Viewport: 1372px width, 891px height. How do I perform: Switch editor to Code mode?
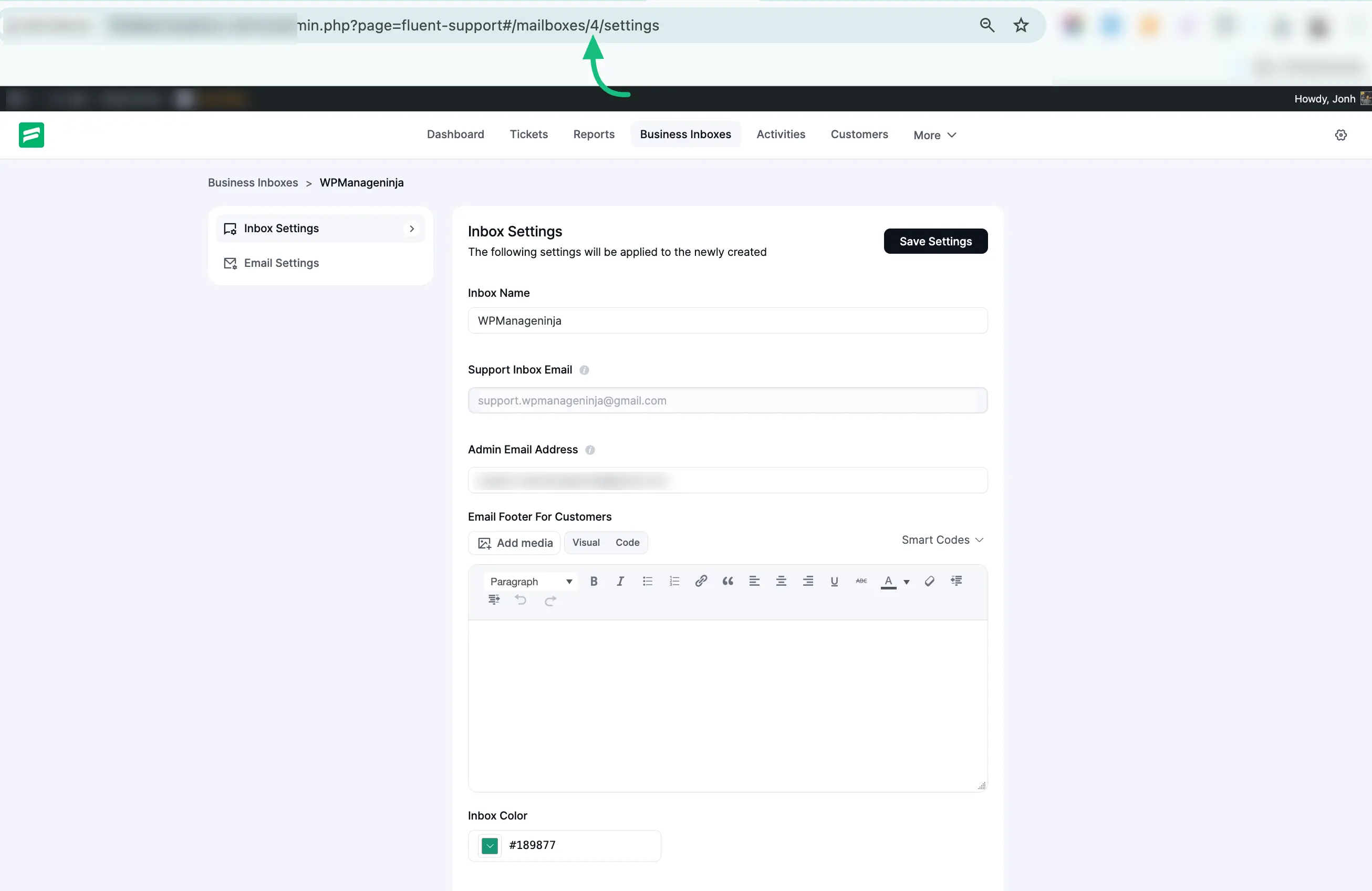click(x=627, y=542)
